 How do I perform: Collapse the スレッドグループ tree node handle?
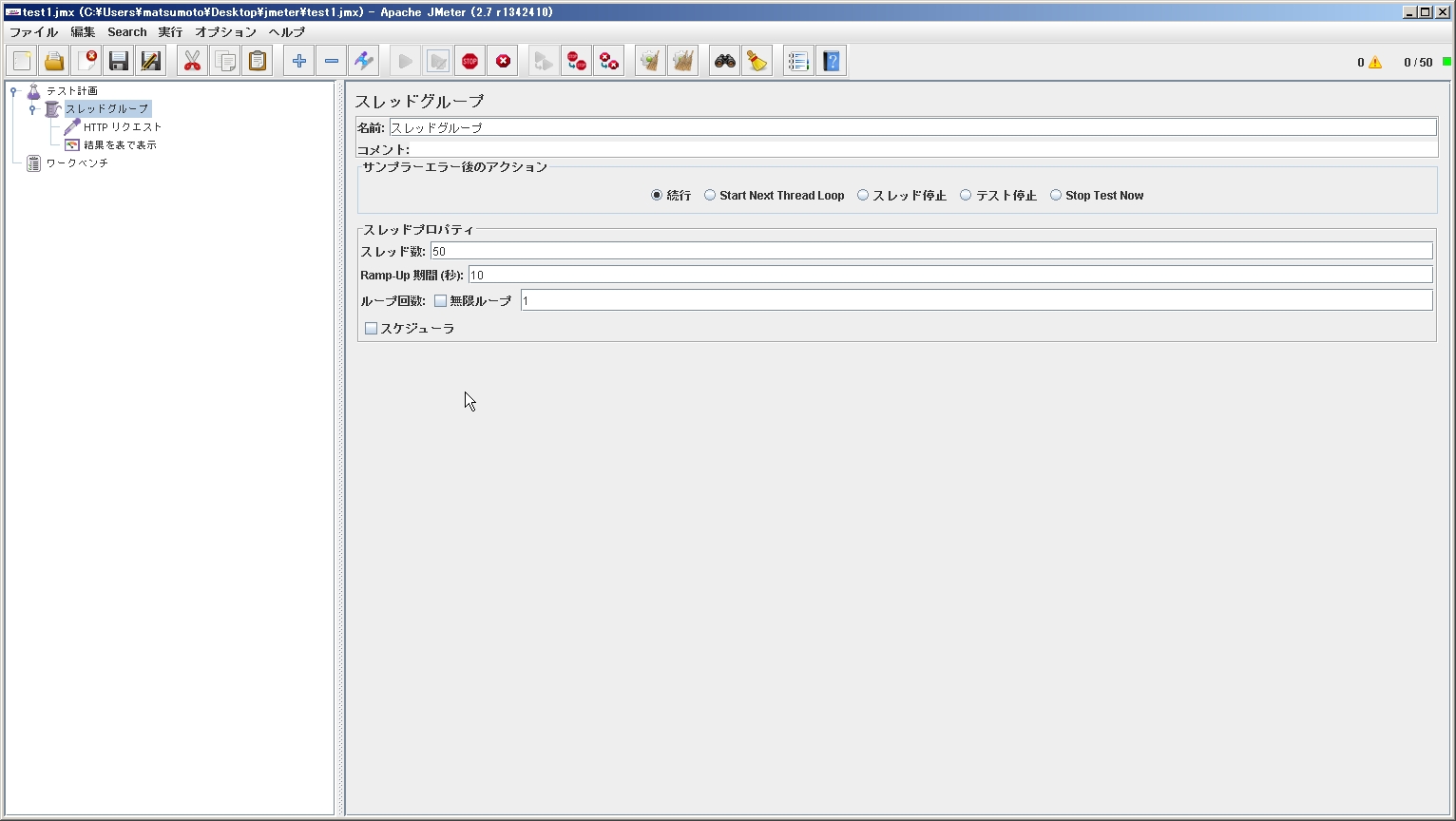click(x=32, y=109)
